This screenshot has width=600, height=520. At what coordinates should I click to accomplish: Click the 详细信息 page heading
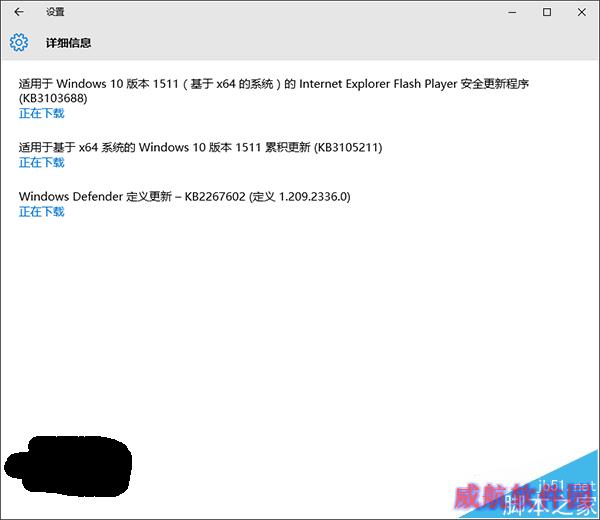[x=68, y=42]
